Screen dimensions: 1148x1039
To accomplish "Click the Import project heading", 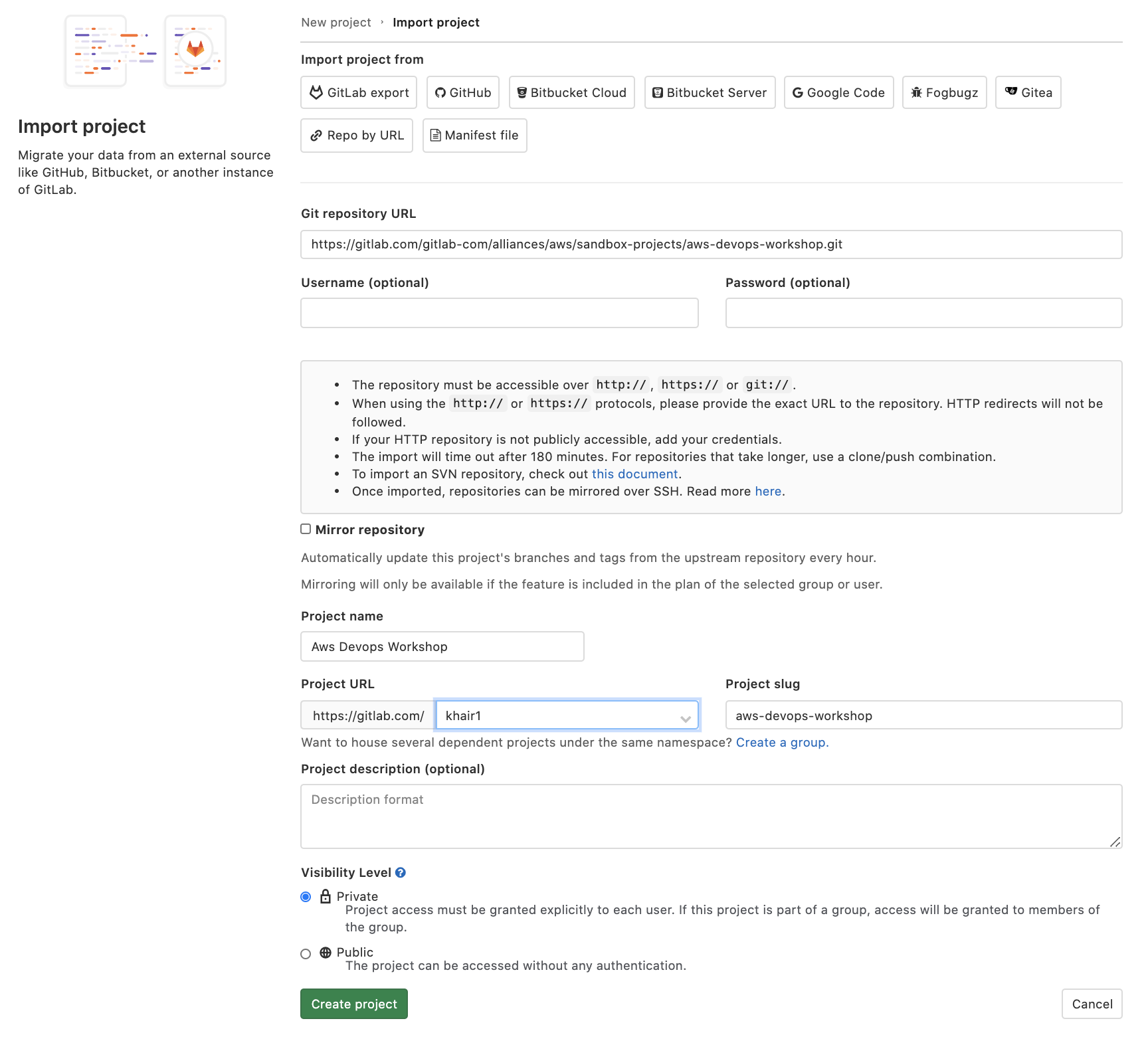I will [82, 126].
